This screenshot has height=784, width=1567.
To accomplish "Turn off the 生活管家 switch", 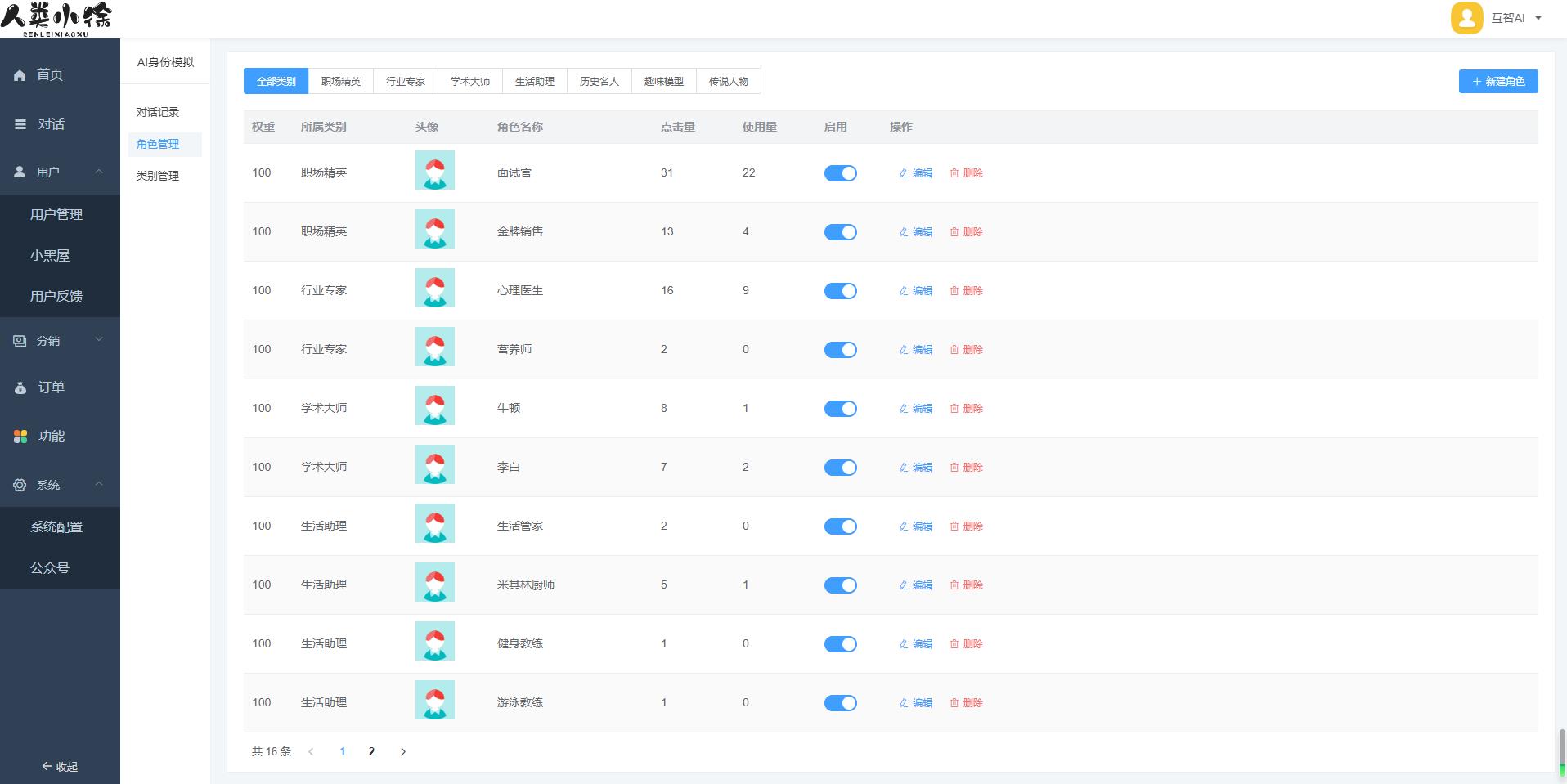I will pos(841,526).
